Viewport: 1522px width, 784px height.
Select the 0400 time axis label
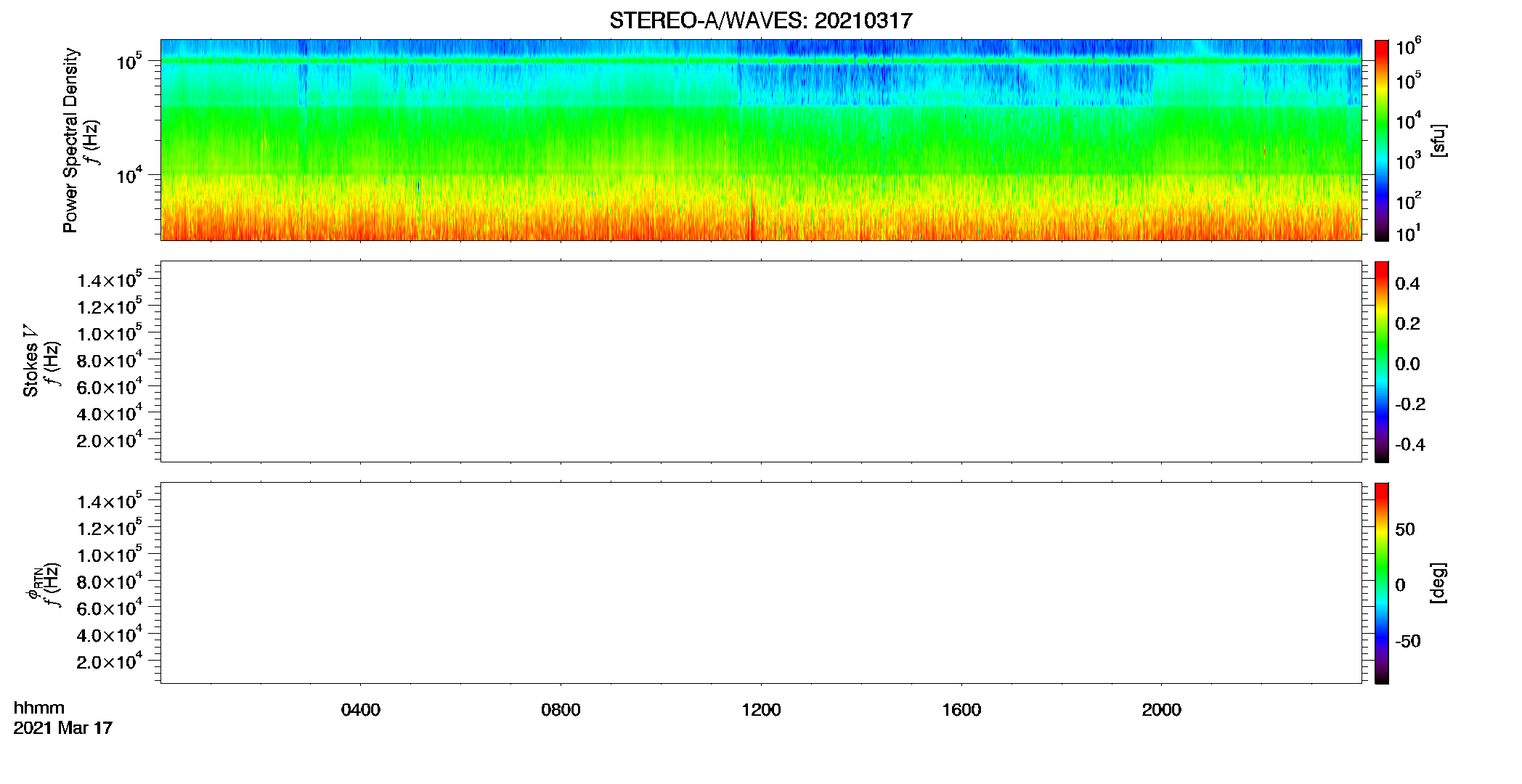pyautogui.click(x=360, y=710)
